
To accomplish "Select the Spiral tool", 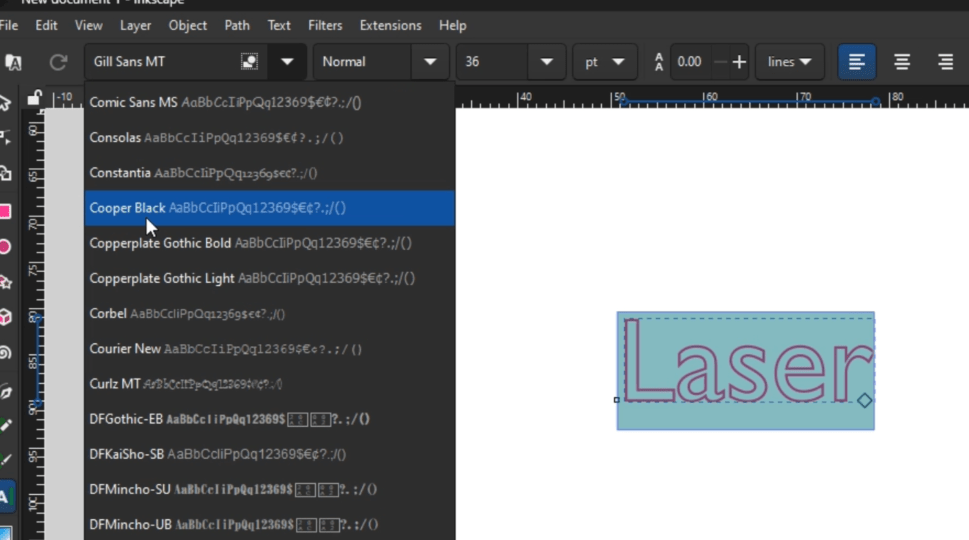I will (x=5, y=352).
